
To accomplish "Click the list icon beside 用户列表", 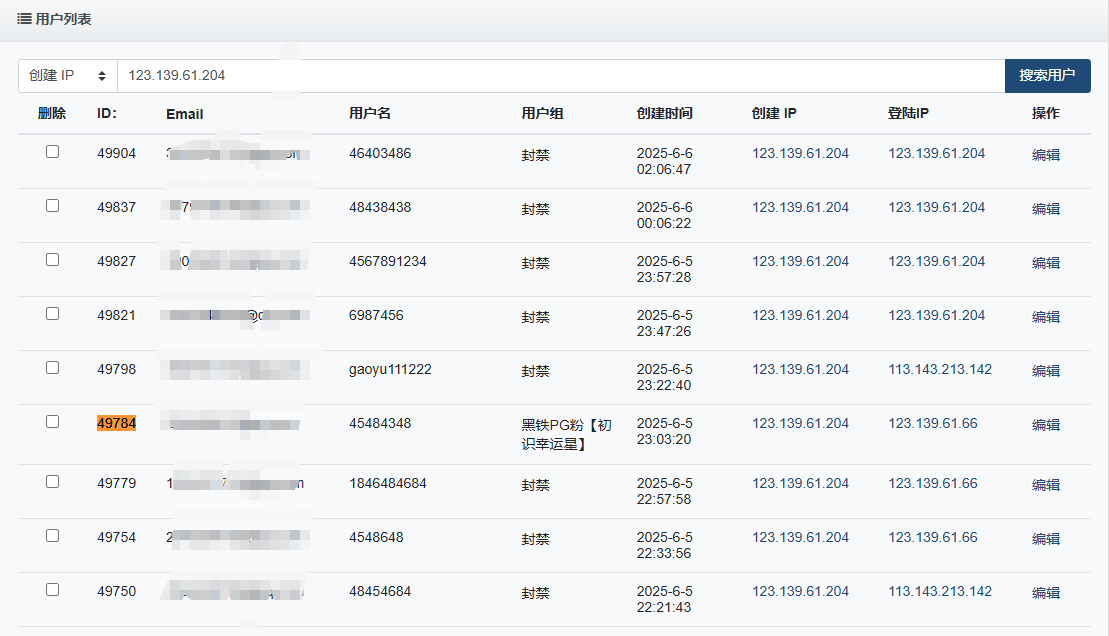I will pyautogui.click(x=24, y=19).
